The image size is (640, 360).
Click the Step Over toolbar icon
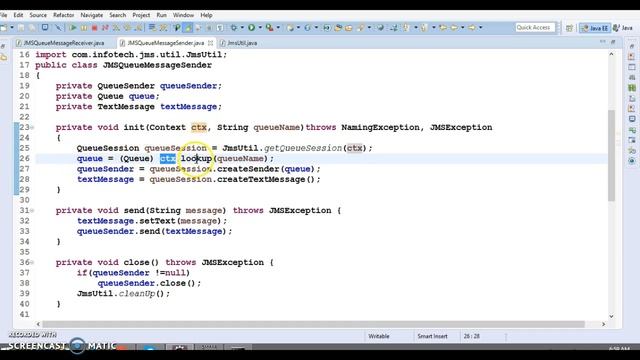[127, 28]
